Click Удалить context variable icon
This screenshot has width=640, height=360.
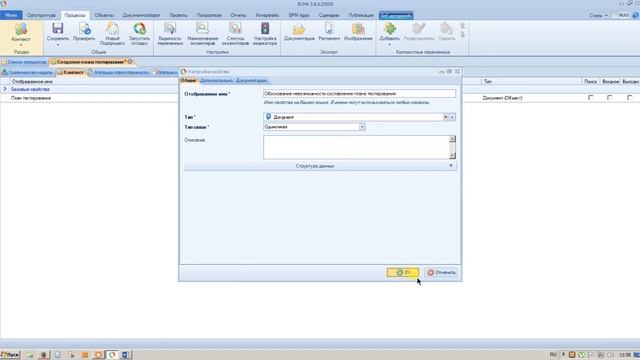[x=447, y=29]
